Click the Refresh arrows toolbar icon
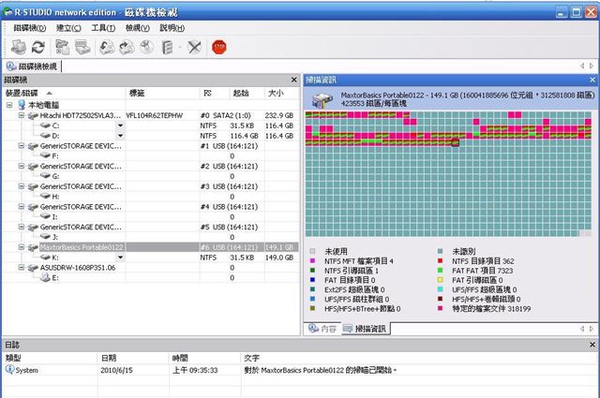This screenshot has height=398, width=600. click(38, 47)
